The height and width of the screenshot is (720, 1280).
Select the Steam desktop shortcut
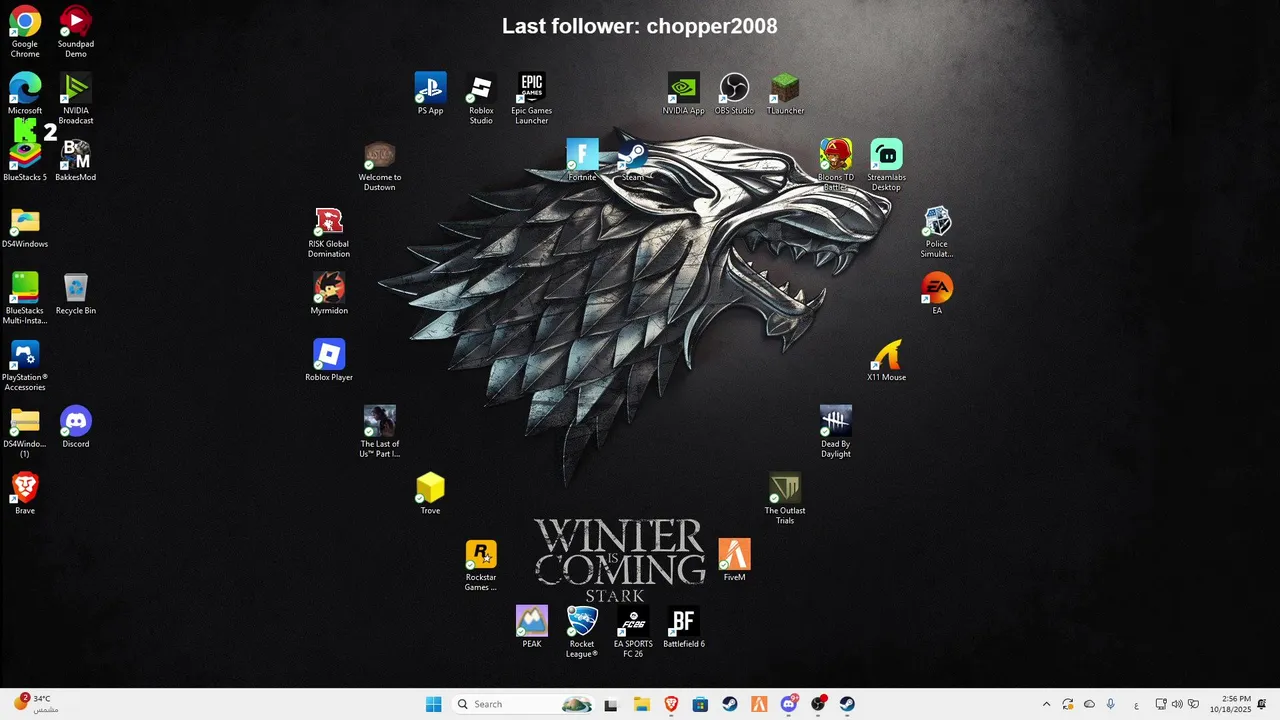633,160
